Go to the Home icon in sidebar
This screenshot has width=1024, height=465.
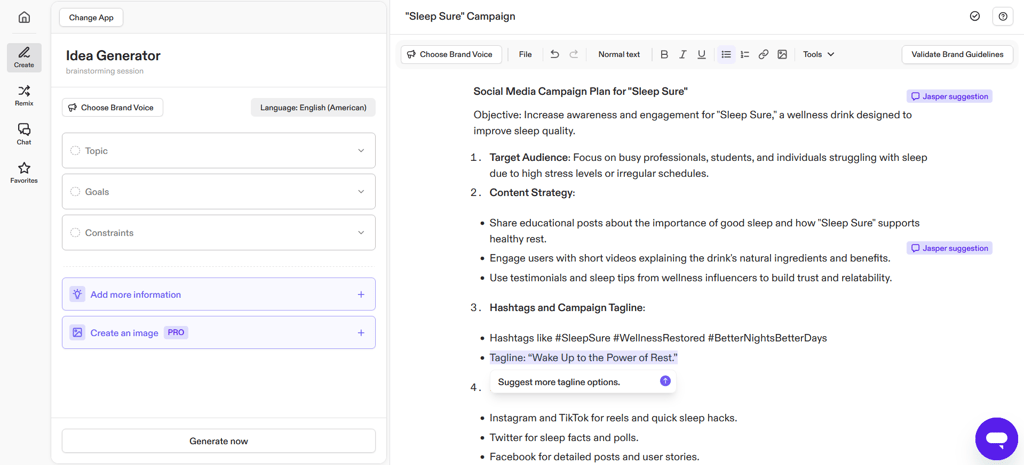(24, 18)
